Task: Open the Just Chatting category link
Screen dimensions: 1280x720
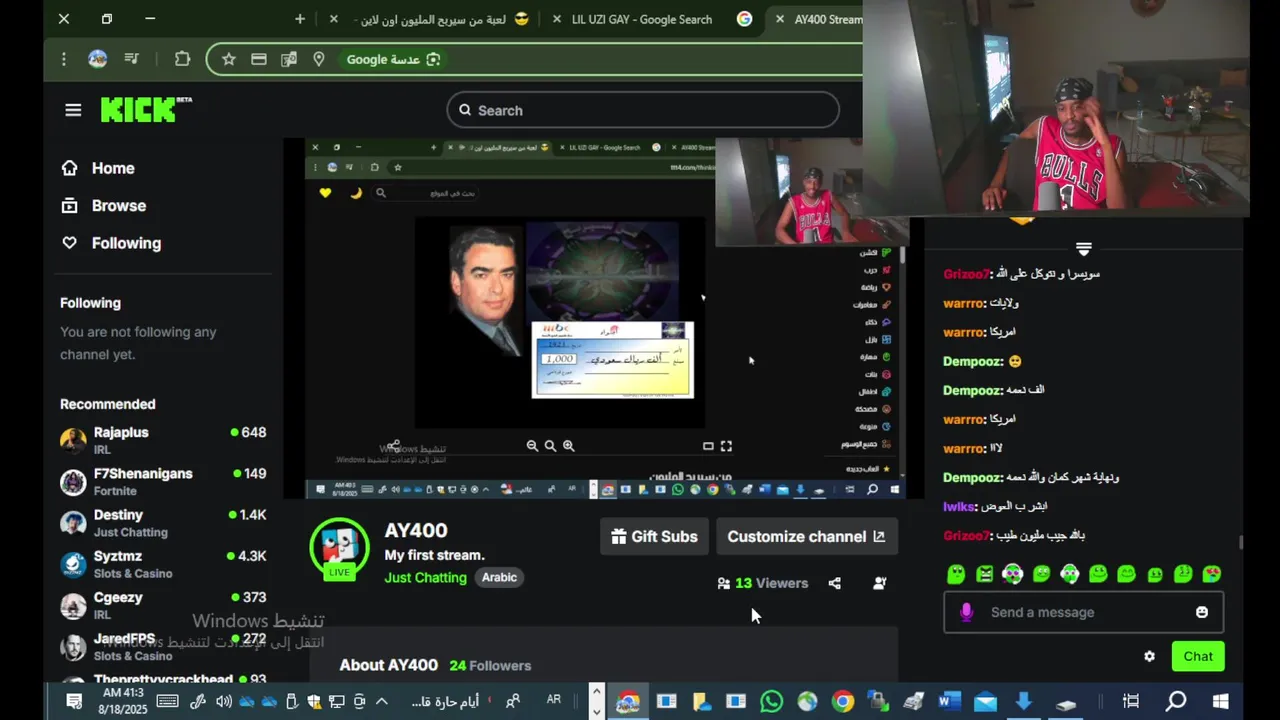Action: click(x=425, y=577)
